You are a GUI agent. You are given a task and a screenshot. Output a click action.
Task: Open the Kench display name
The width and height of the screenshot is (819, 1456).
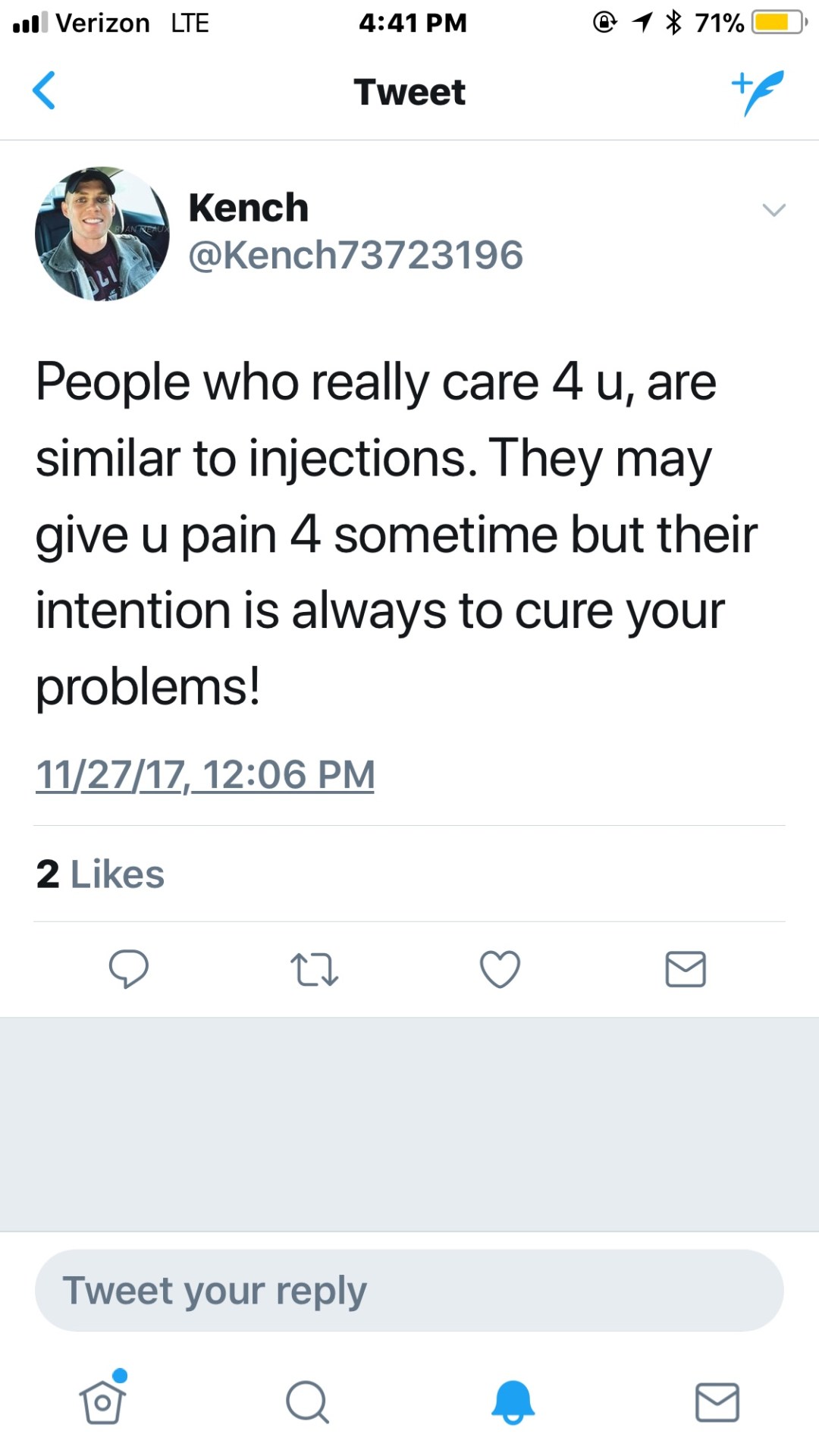click(249, 208)
